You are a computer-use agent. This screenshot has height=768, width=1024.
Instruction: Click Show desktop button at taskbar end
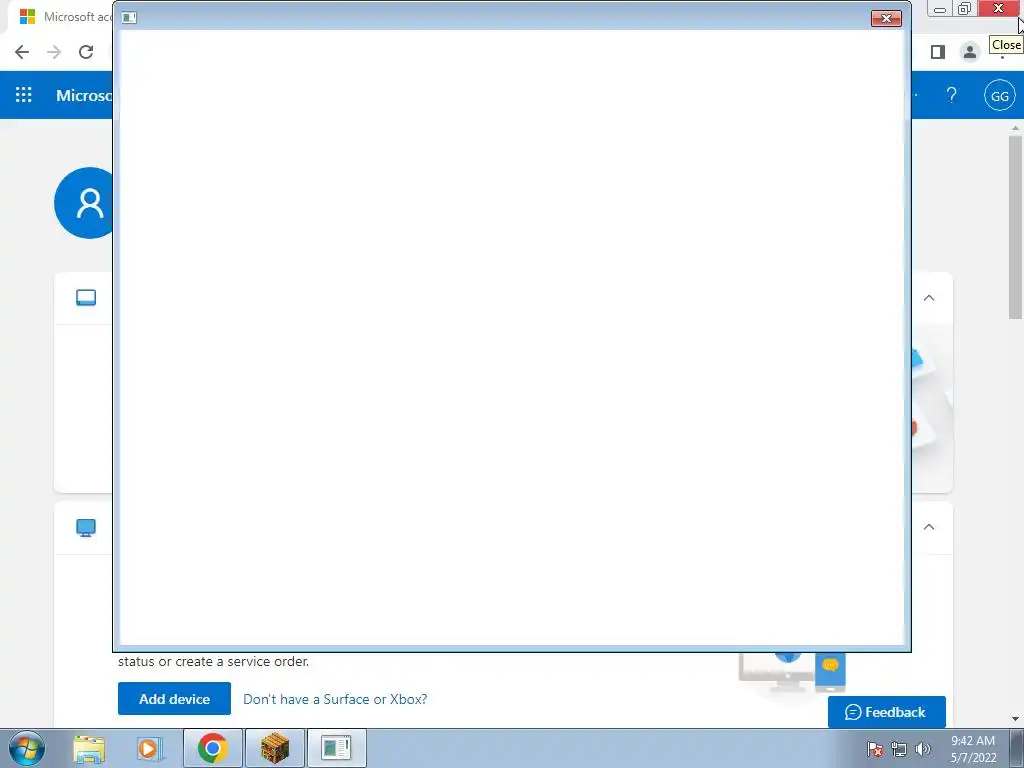coord(1017,748)
